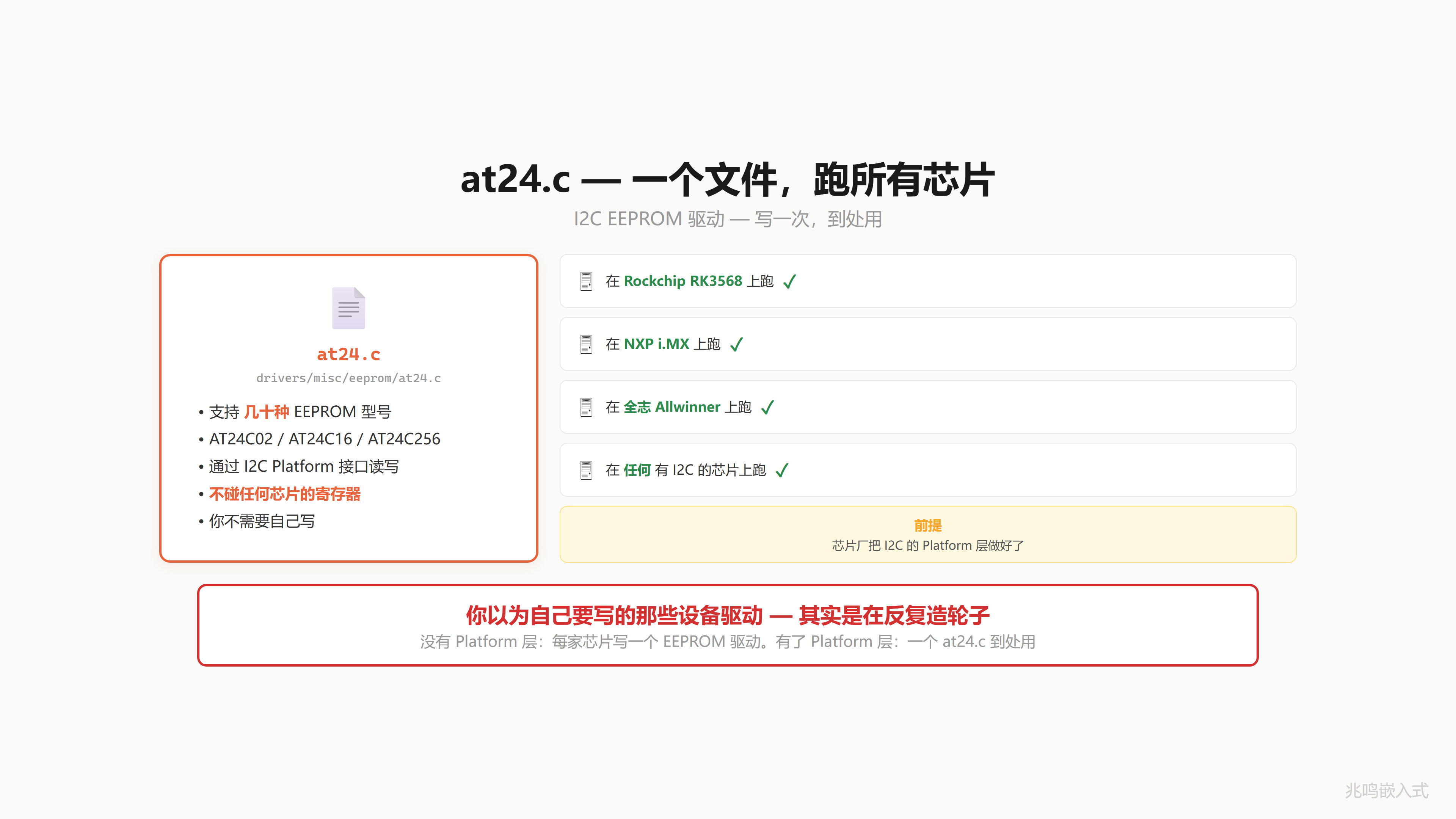
Task: Click the line 没有 Platform 层：每家芯片写一个 EEPROM 驱动
Action: [x=594, y=642]
